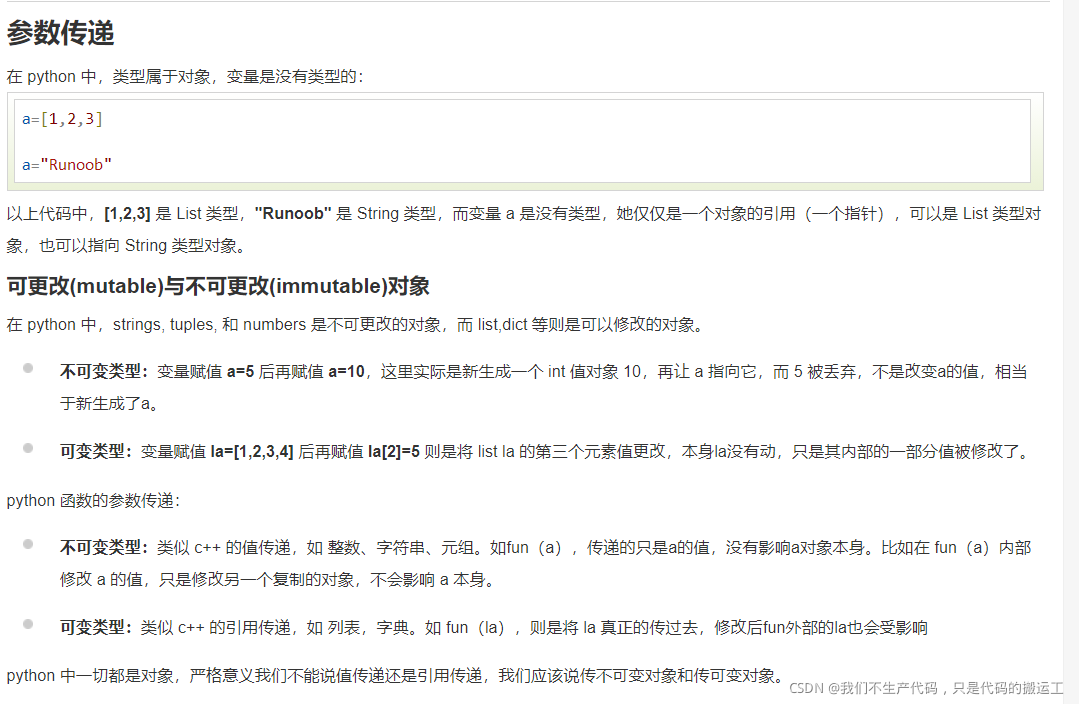
Task: Select the bold text la=[1,2,3,4]
Action: pos(252,451)
